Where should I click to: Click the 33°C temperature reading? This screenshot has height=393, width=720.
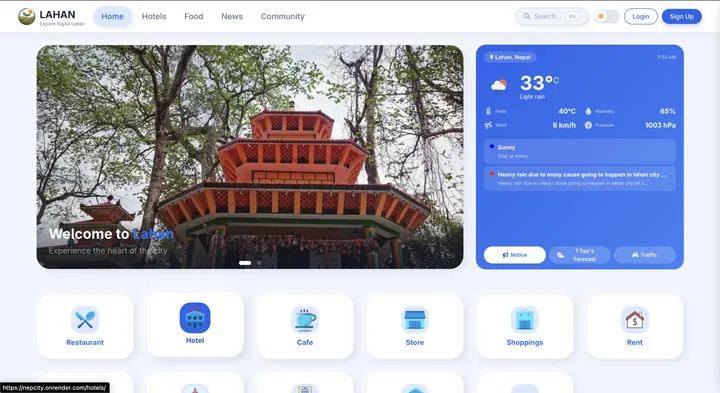539,83
